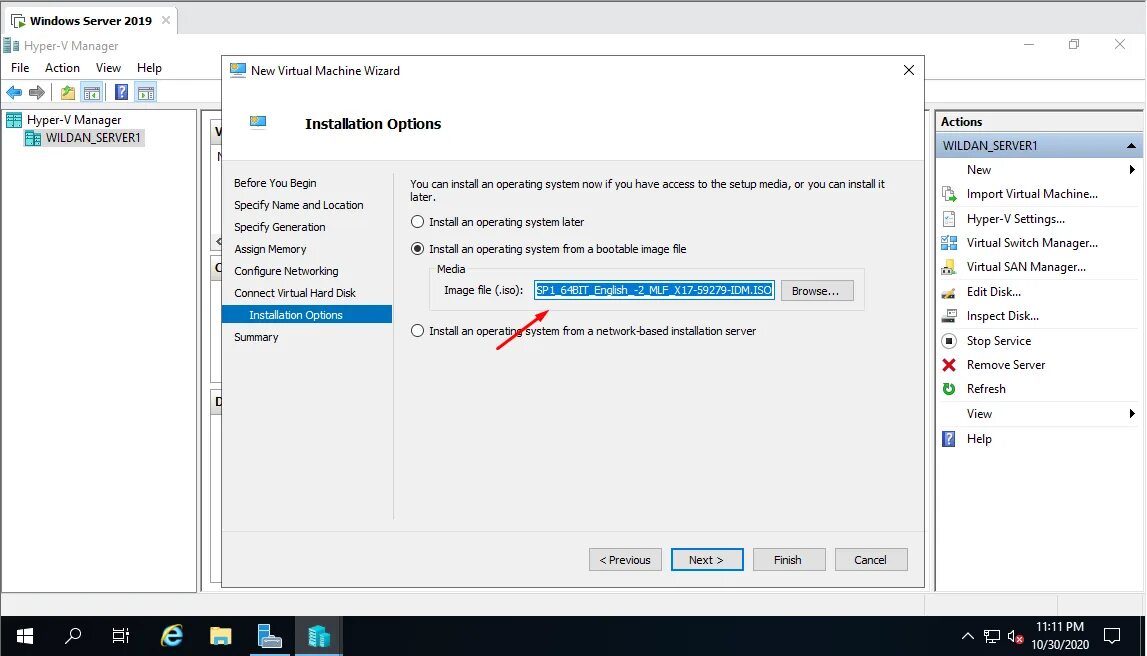Click the Stop Service icon
The height and width of the screenshot is (656, 1147).
[x=949, y=341]
